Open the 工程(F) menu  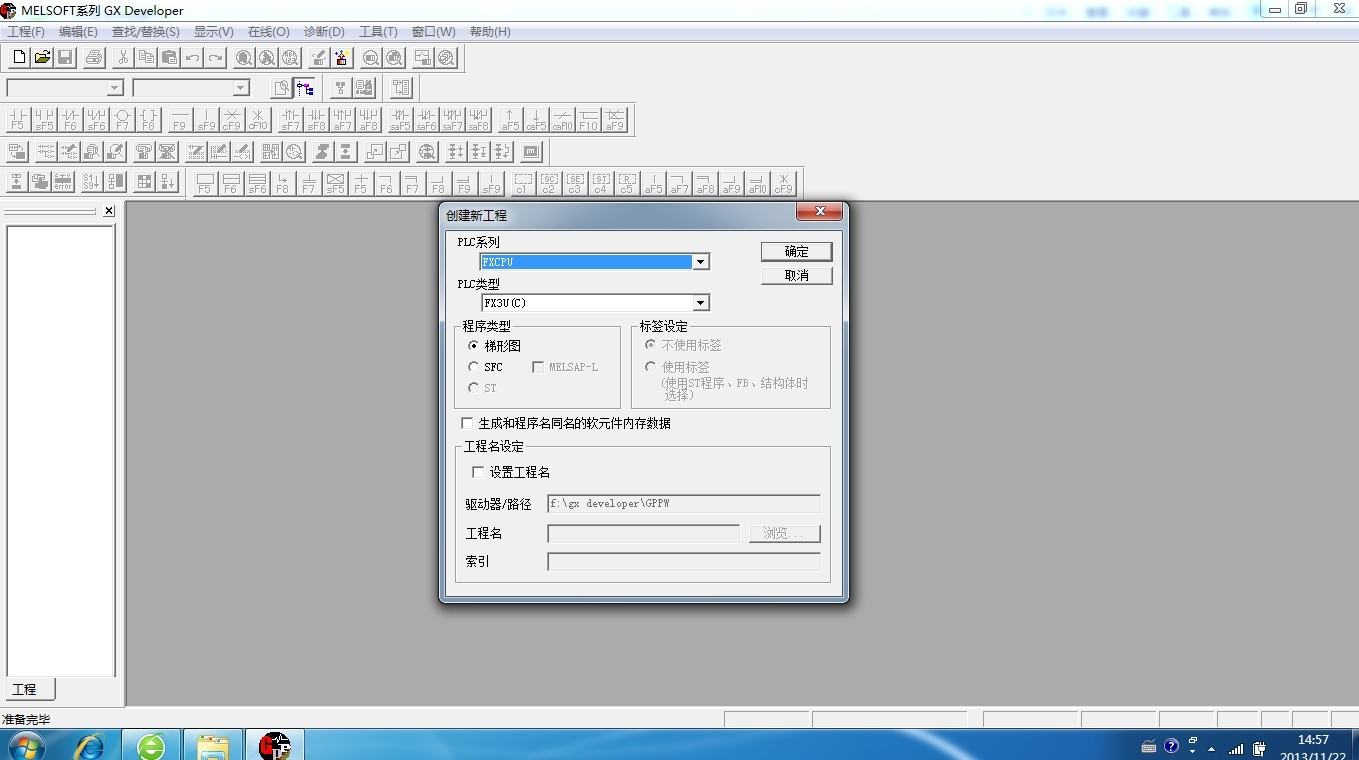(26, 32)
